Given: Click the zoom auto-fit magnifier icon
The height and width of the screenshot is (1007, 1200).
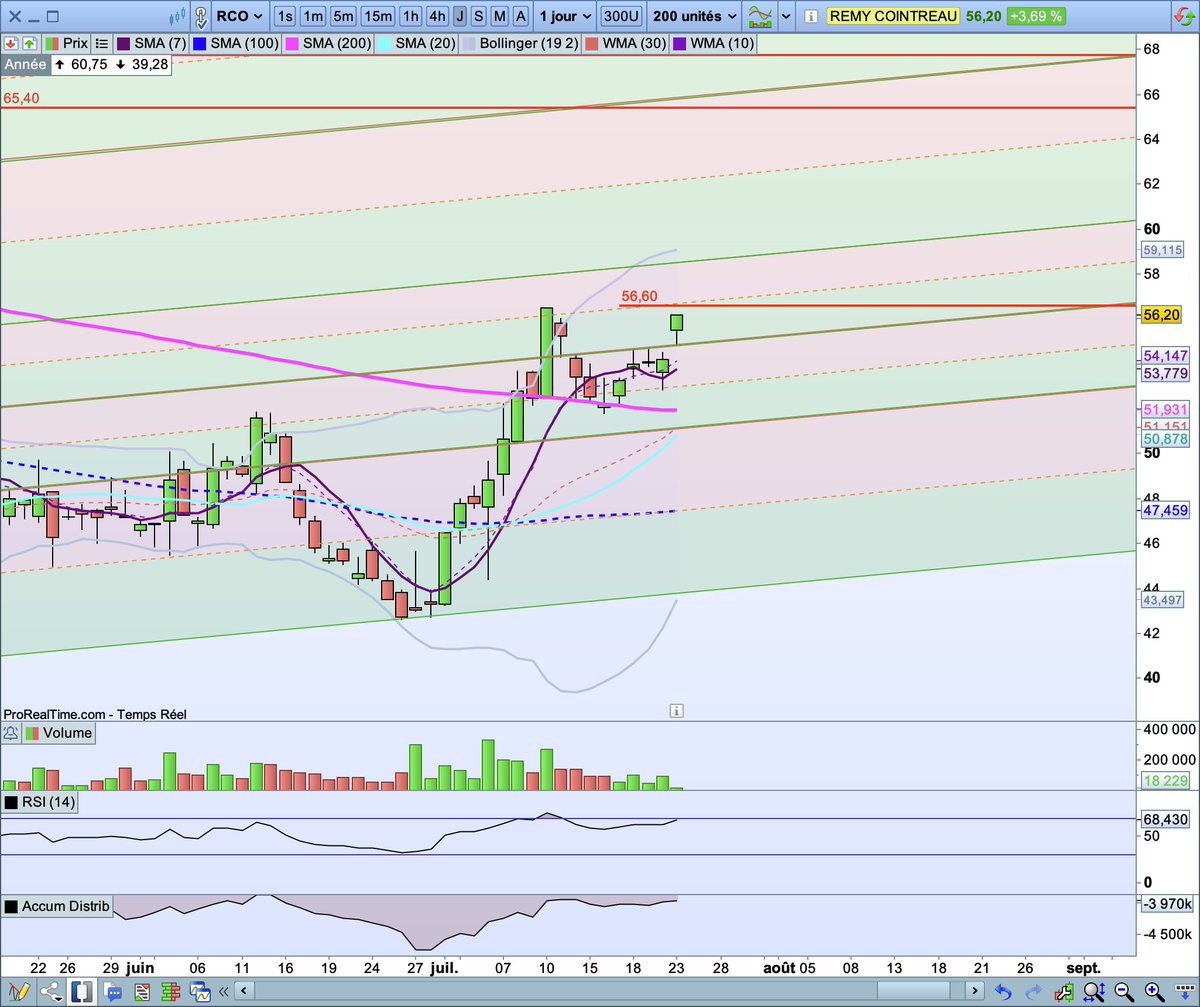Looking at the screenshot, I should (x=1094, y=992).
